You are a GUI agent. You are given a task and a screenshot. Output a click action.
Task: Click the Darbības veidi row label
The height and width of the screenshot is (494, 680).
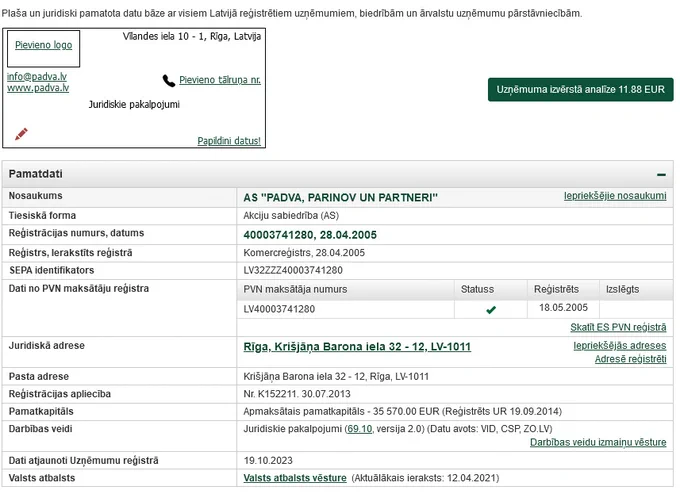pyautogui.click(x=40, y=429)
